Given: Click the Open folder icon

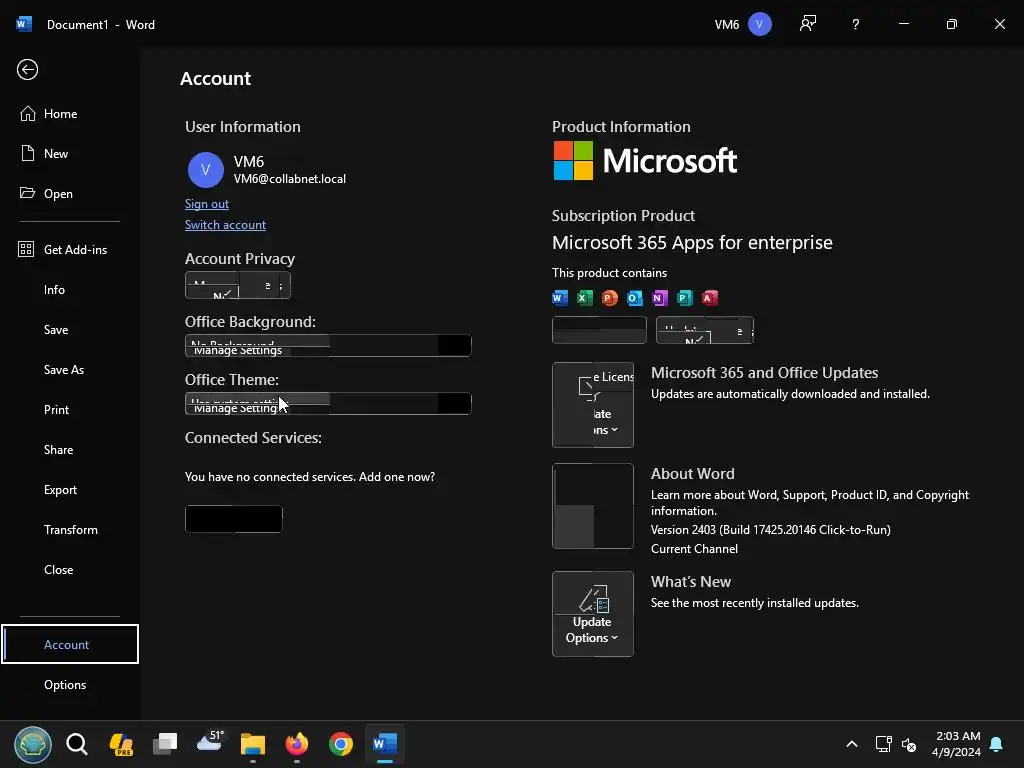Looking at the screenshot, I should tap(27, 193).
